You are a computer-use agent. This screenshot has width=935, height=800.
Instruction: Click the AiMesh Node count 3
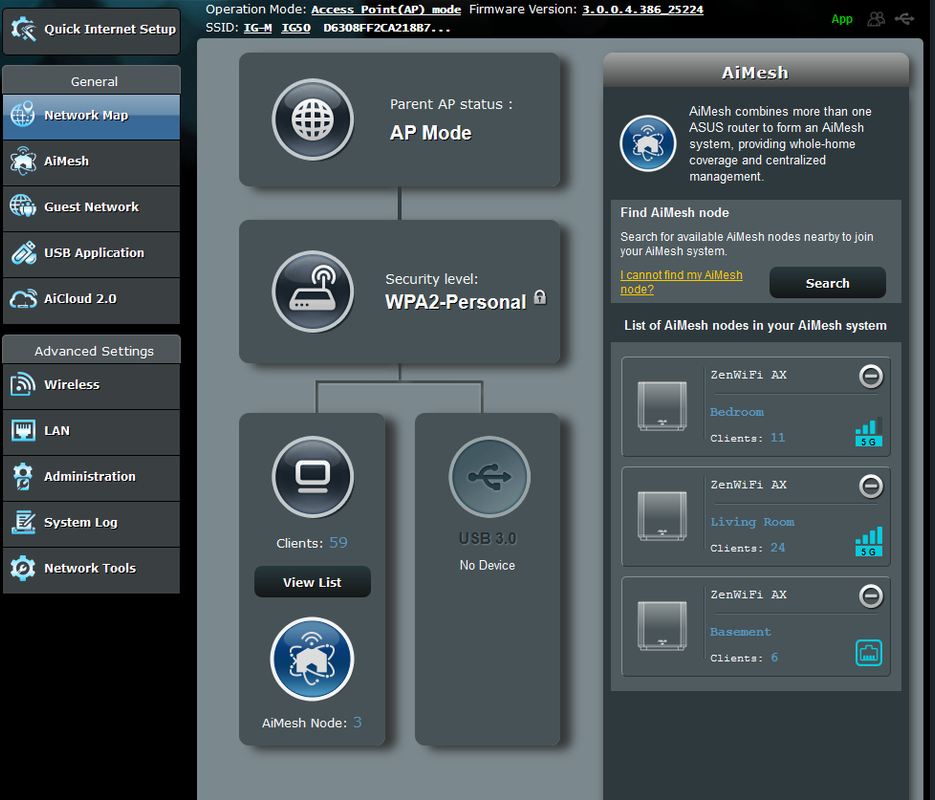point(357,723)
